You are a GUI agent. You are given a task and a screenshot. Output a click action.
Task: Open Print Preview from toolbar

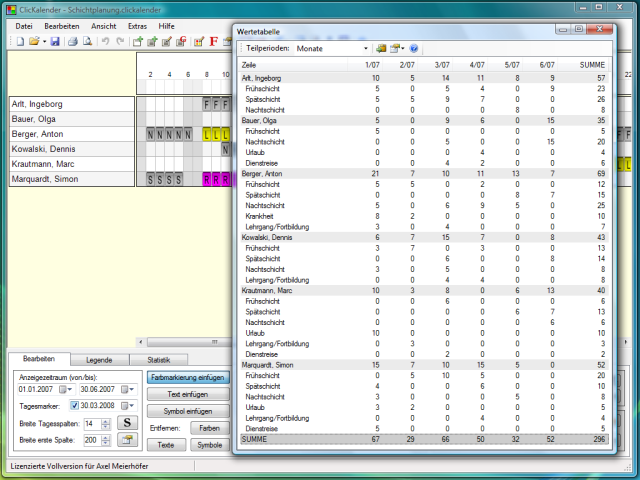pos(87,41)
